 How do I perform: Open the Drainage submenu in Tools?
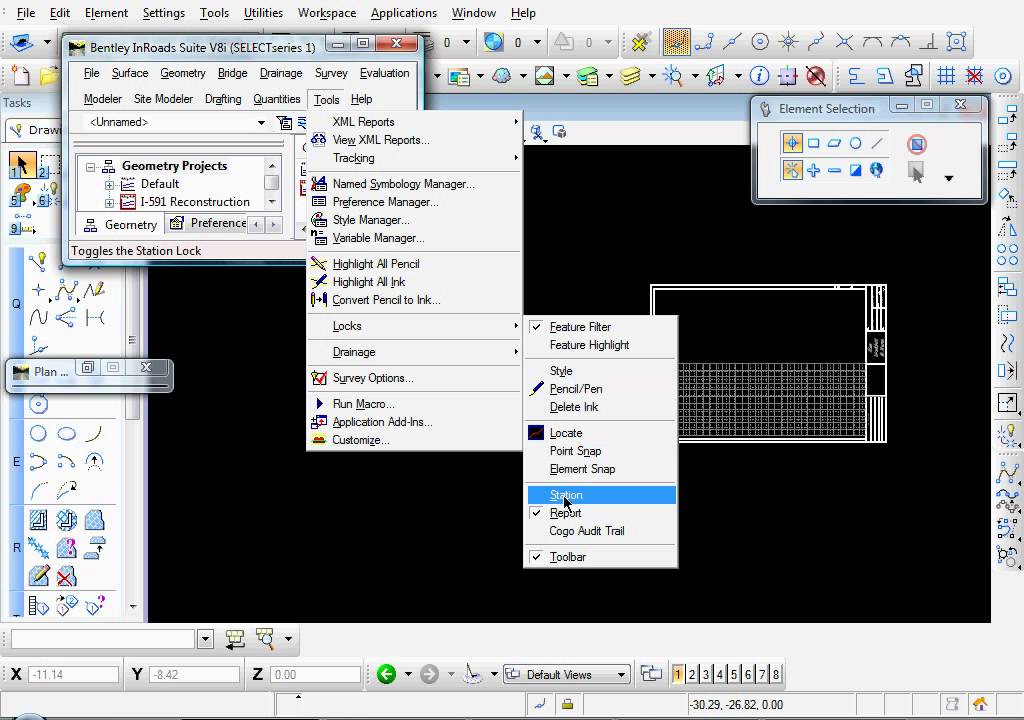(x=415, y=352)
